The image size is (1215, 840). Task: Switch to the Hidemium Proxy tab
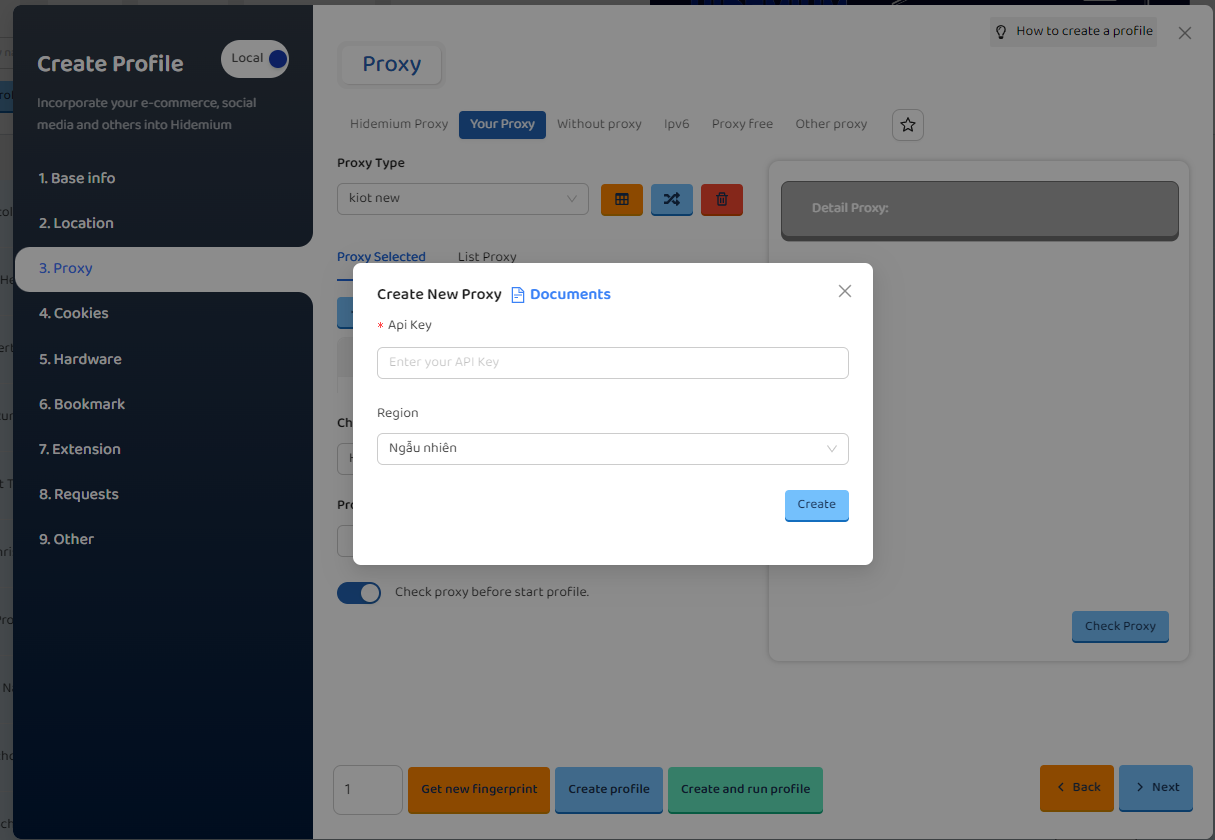[x=399, y=124]
